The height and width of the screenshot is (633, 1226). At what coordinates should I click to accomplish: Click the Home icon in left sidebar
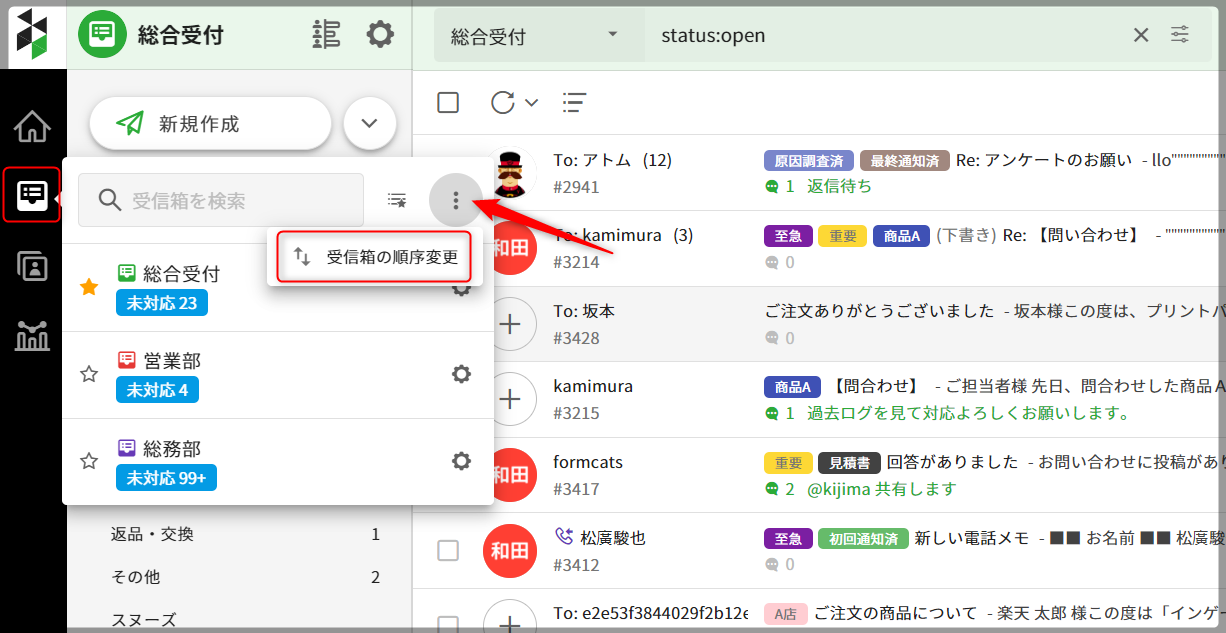pyautogui.click(x=32, y=127)
